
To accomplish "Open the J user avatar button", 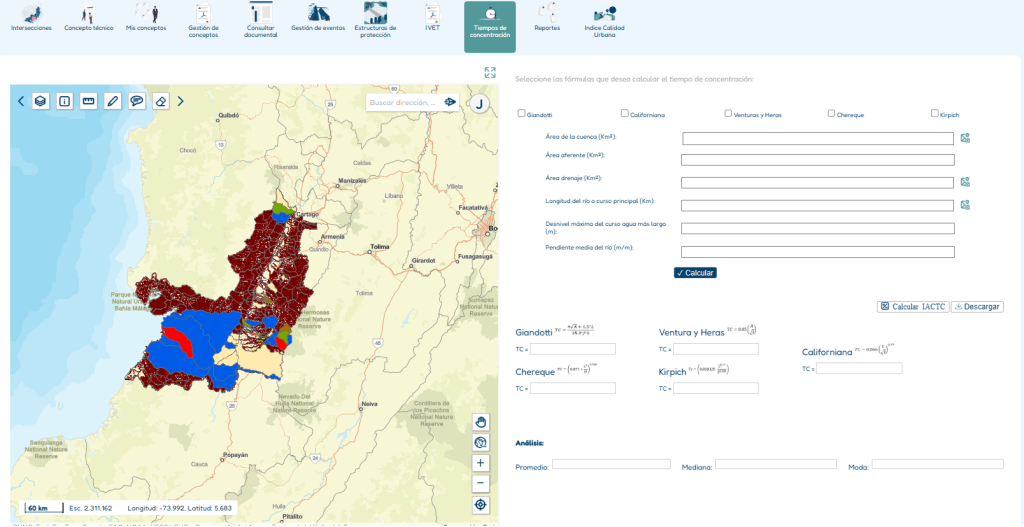I will (480, 104).
